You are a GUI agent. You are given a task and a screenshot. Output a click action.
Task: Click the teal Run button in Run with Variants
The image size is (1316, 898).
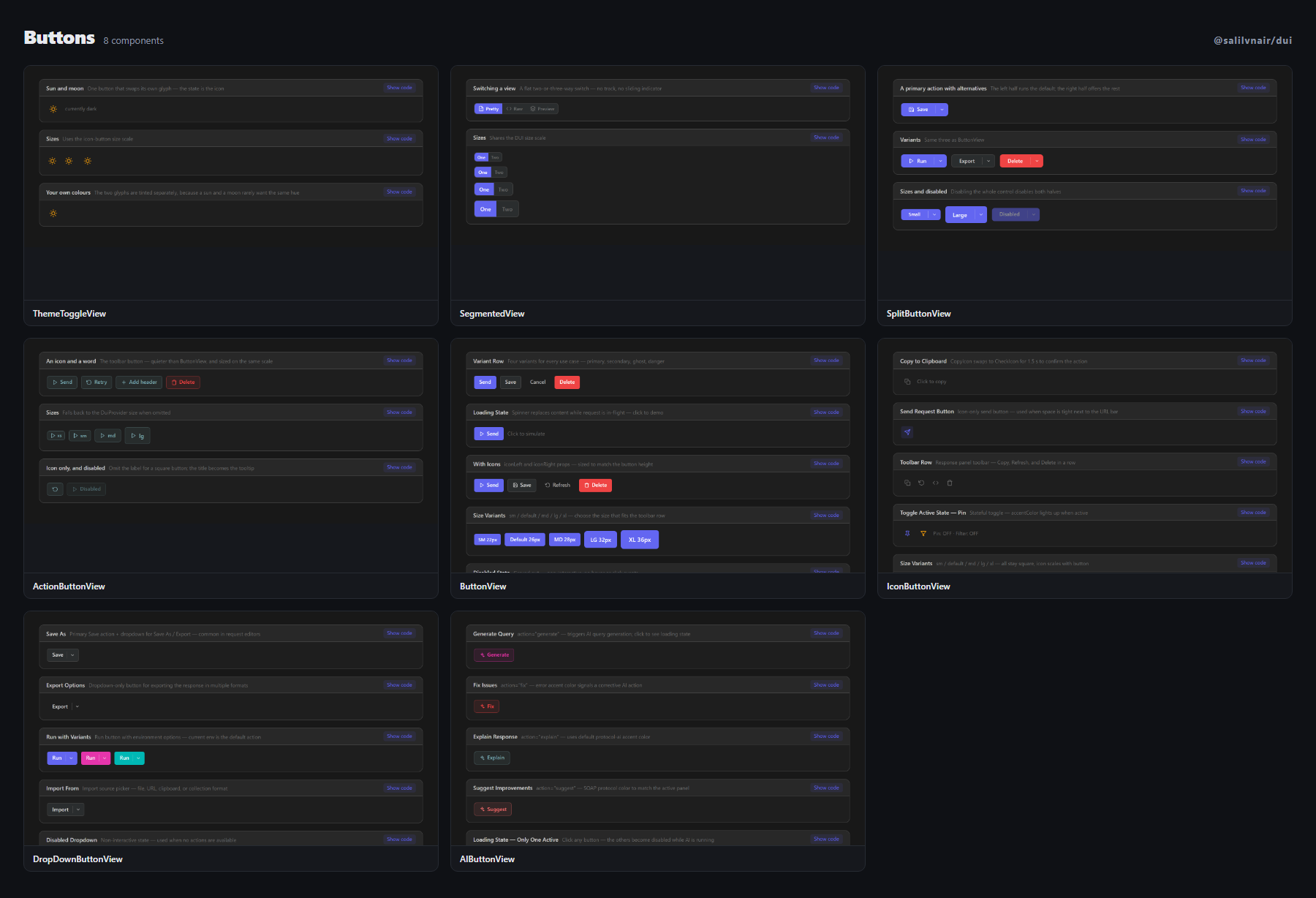[124, 758]
